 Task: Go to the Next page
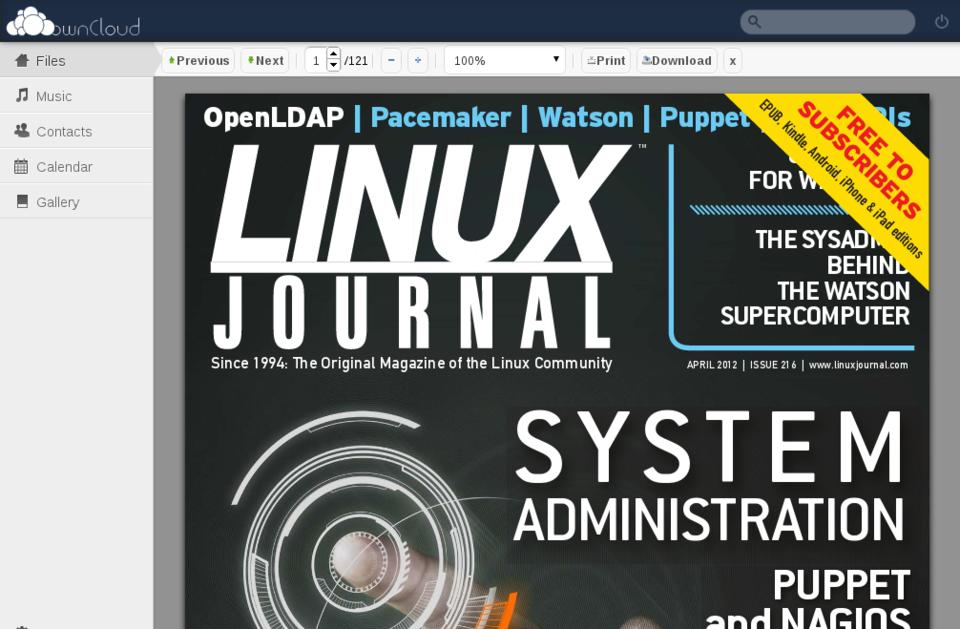(265, 61)
